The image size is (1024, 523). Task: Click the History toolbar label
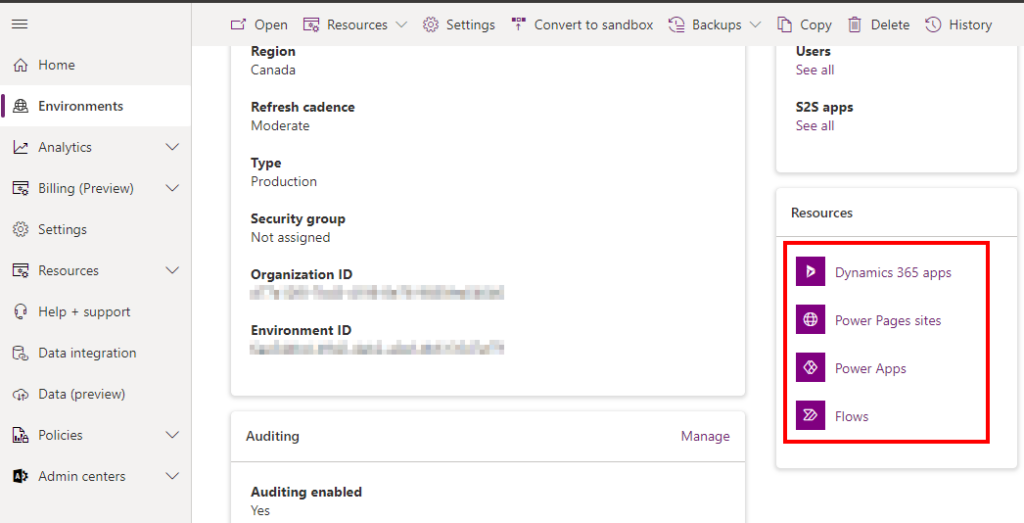point(970,25)
